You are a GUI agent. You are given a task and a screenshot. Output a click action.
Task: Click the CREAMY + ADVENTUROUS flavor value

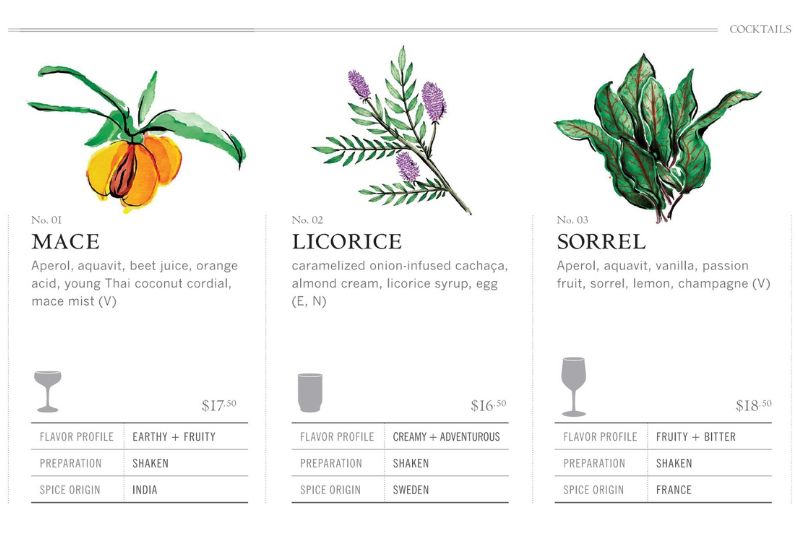click(x=446, y=437)
